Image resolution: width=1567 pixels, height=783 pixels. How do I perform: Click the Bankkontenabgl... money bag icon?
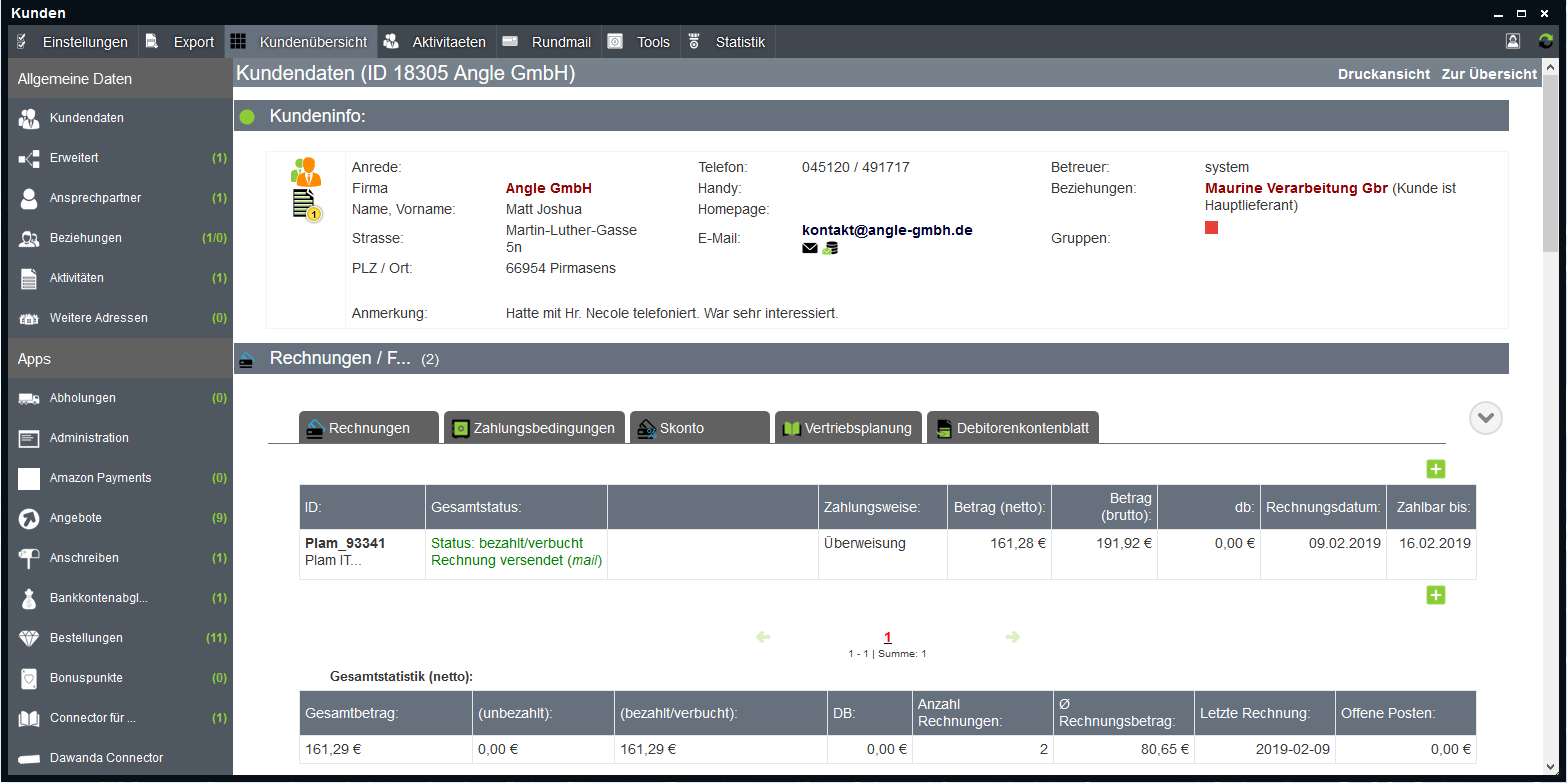[29, 598]
